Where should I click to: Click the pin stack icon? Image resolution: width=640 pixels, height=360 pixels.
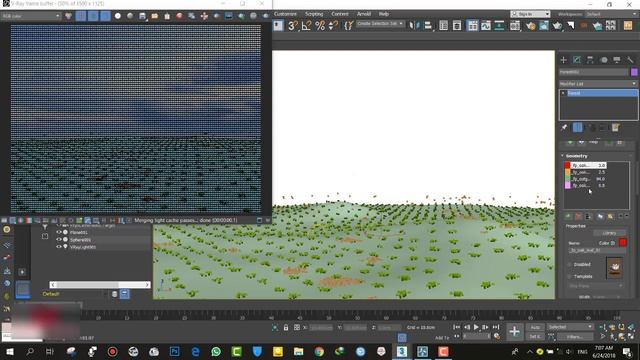[564, 128]
